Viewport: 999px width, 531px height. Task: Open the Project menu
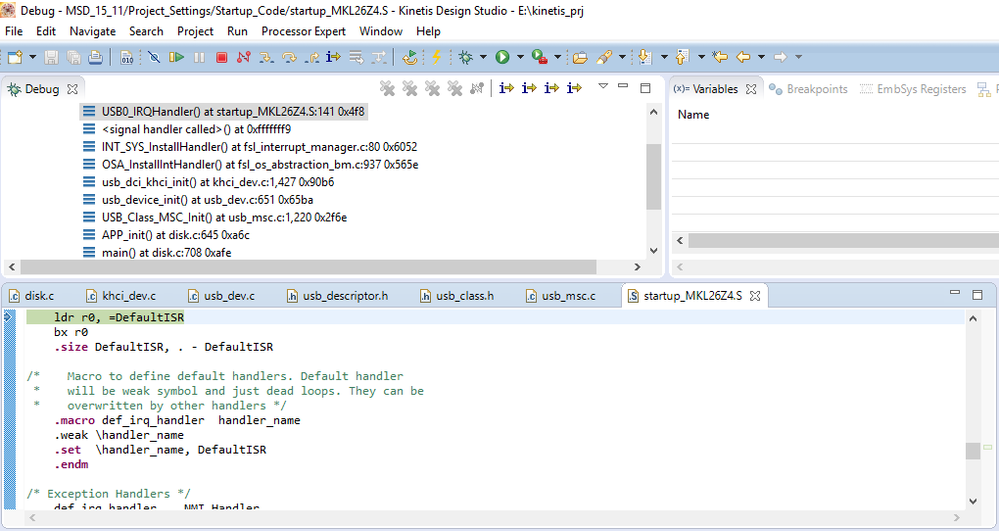click(195, 31)
